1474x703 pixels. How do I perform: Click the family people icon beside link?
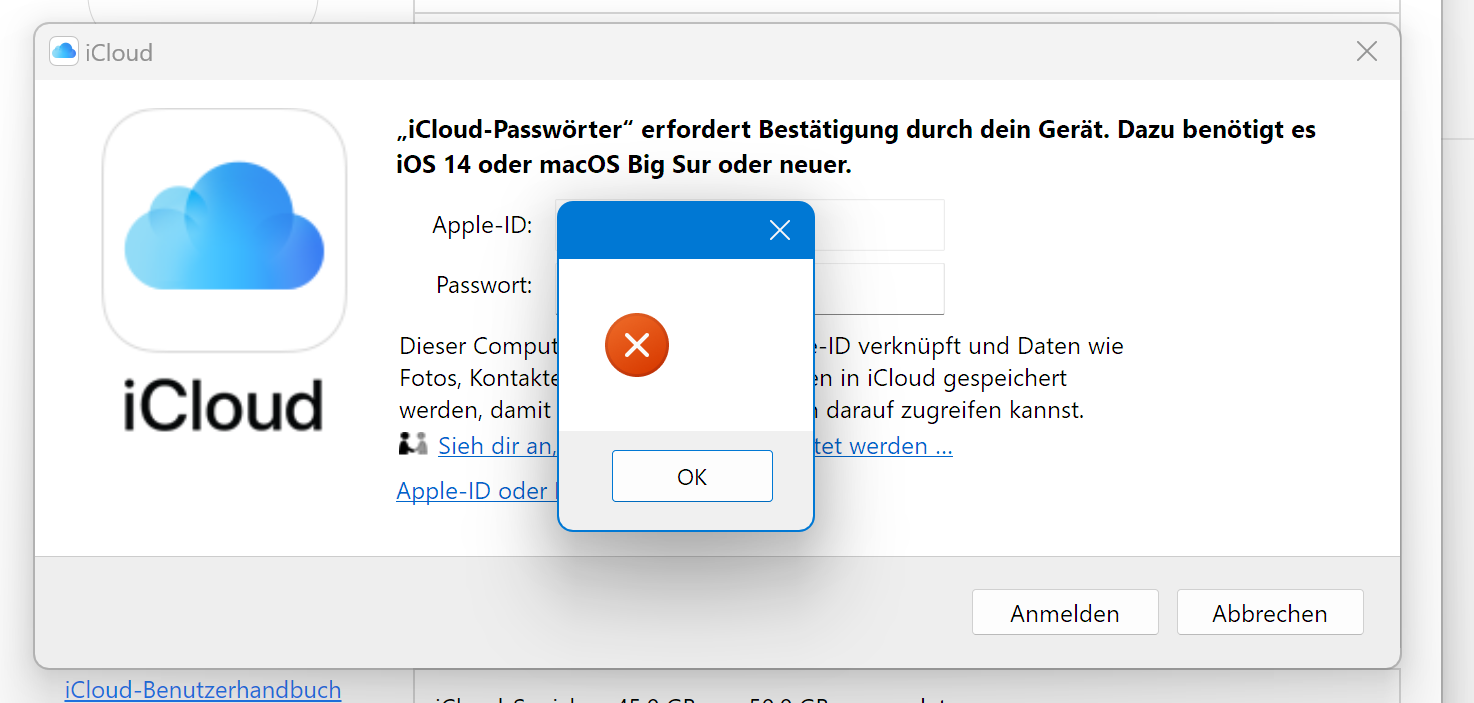click(413, 445)
